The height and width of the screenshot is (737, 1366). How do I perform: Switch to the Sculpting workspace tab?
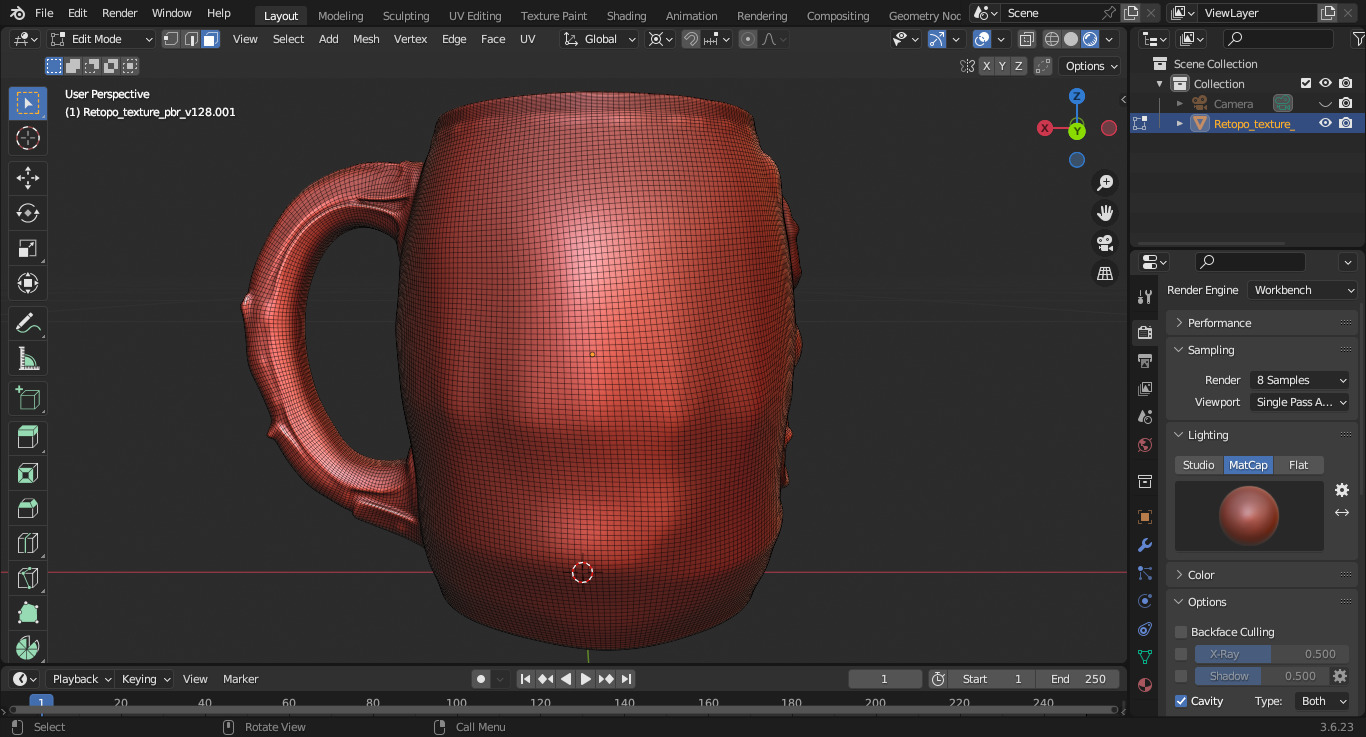tap(406, 16)
